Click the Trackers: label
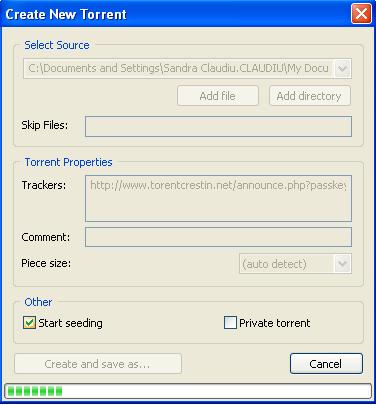This screenshot has width=376, height=405. point(44,185)
